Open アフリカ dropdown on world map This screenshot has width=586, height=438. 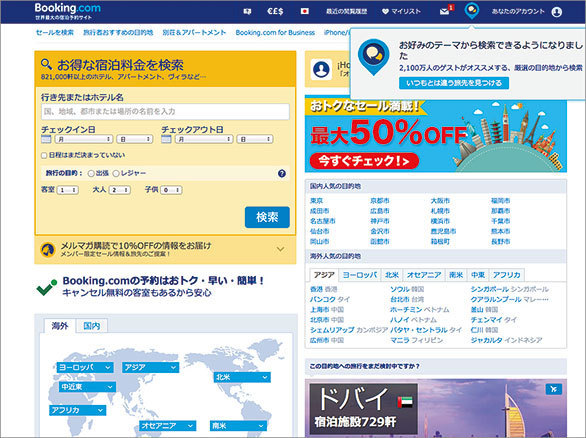[x=78, y=410]
